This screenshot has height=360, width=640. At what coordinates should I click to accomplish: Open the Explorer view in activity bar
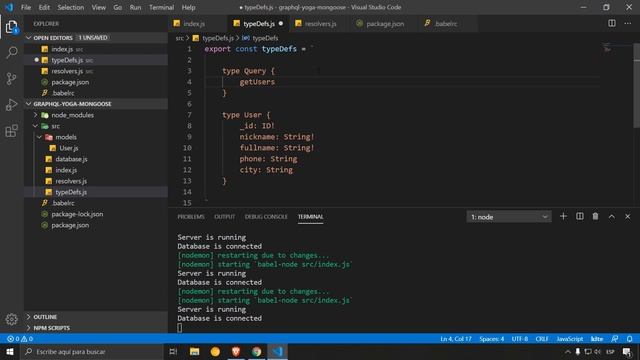11,27
